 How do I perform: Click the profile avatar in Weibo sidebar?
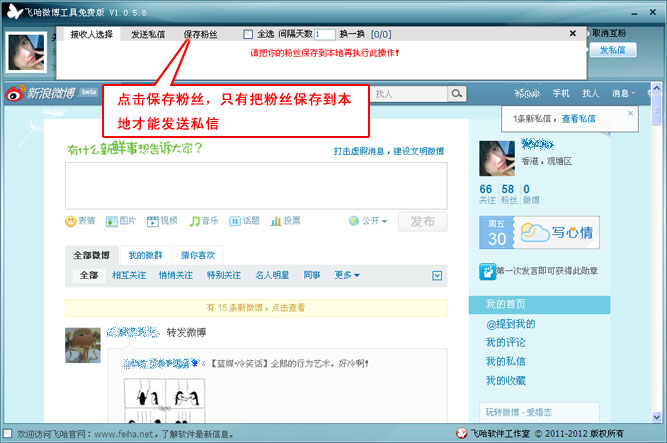click(497, 158)
